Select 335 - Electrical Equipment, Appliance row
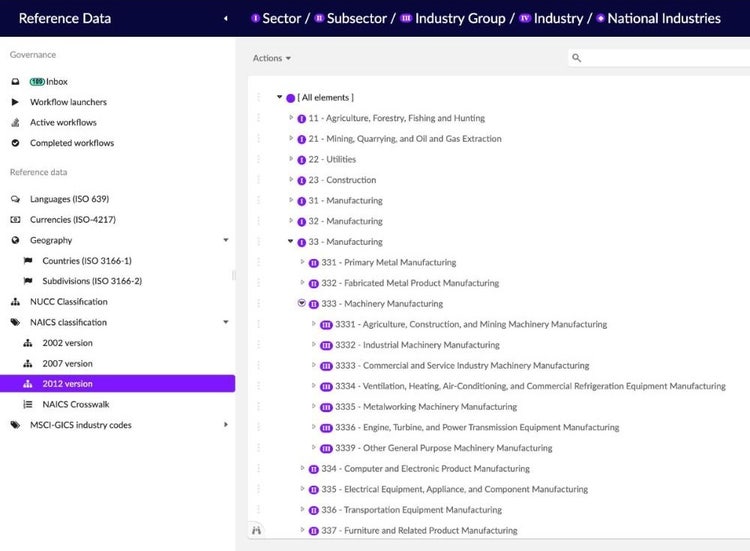The height and width of the screenshot is (551, 750). tap(454, 489)
